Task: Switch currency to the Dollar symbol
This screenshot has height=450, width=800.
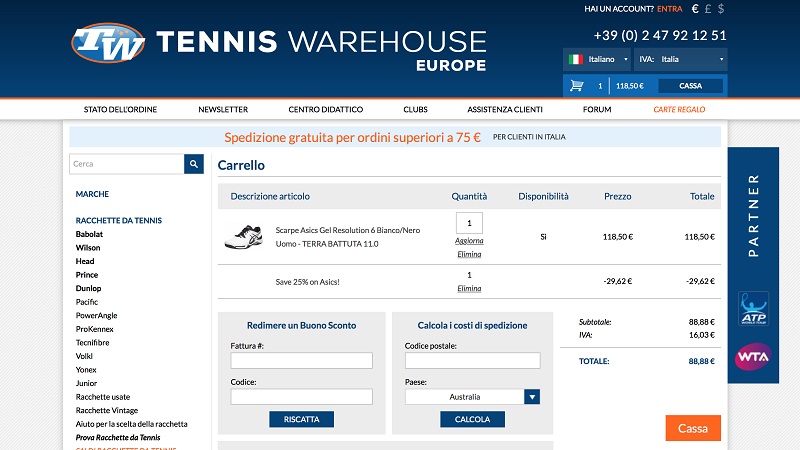Action: point(721,9)
